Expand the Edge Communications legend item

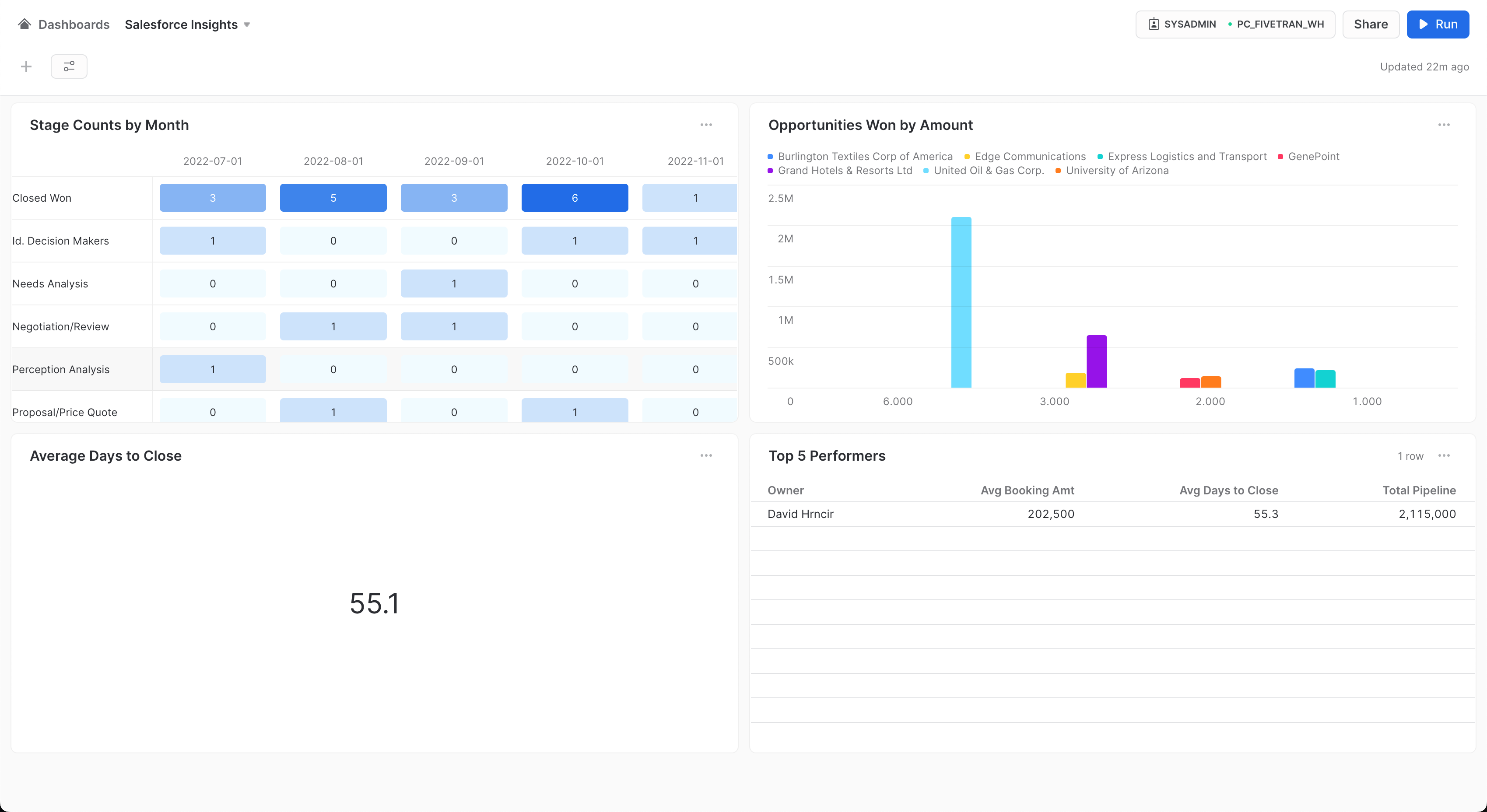[x=1030, y=156]
